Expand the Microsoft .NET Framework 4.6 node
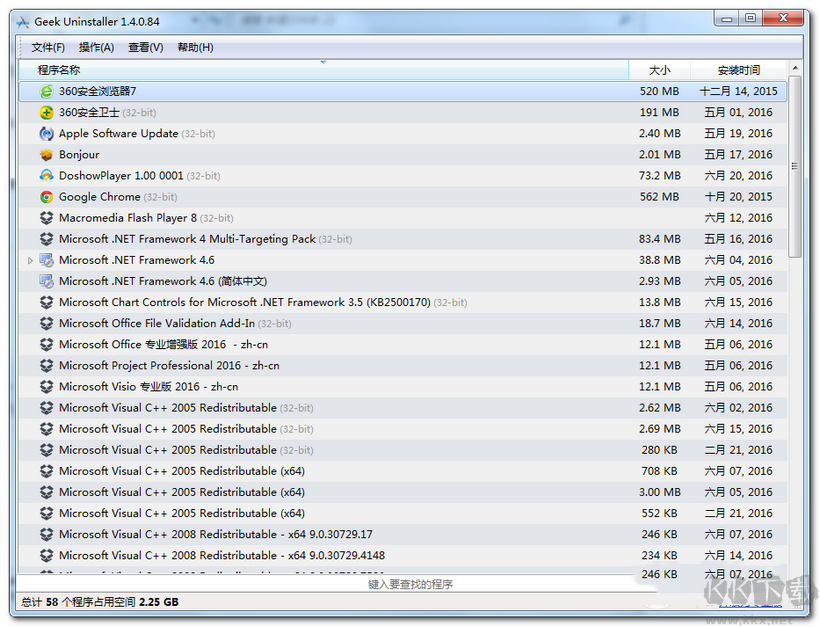The image size is (820, 627). [x=30, y=259]
